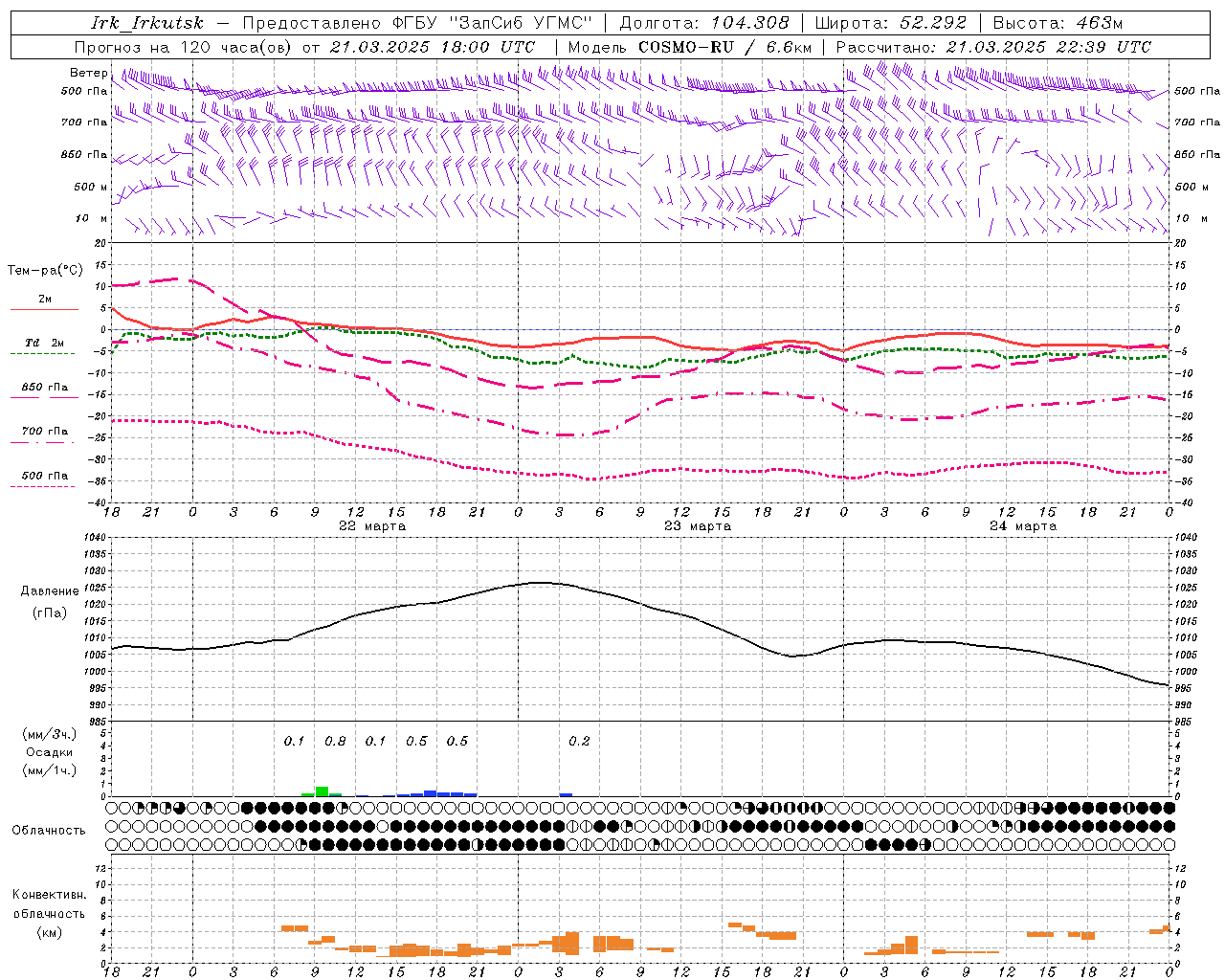Click the elevation text Высота: 463м

click(1058, 23)
